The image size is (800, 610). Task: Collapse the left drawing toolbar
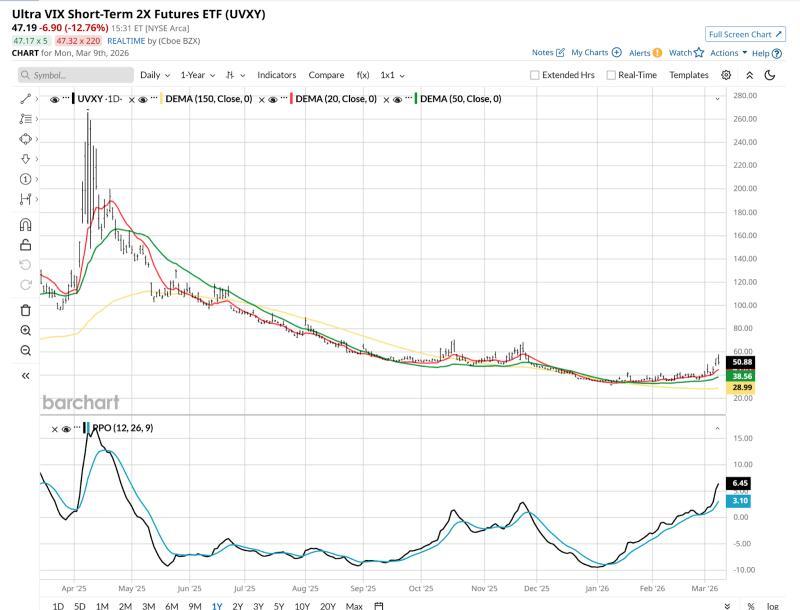coord(25,376)
